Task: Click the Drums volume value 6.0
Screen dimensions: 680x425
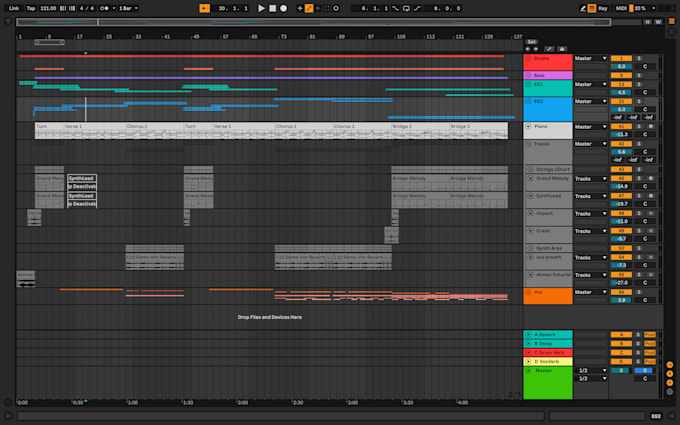Action: tap(621, 66)
